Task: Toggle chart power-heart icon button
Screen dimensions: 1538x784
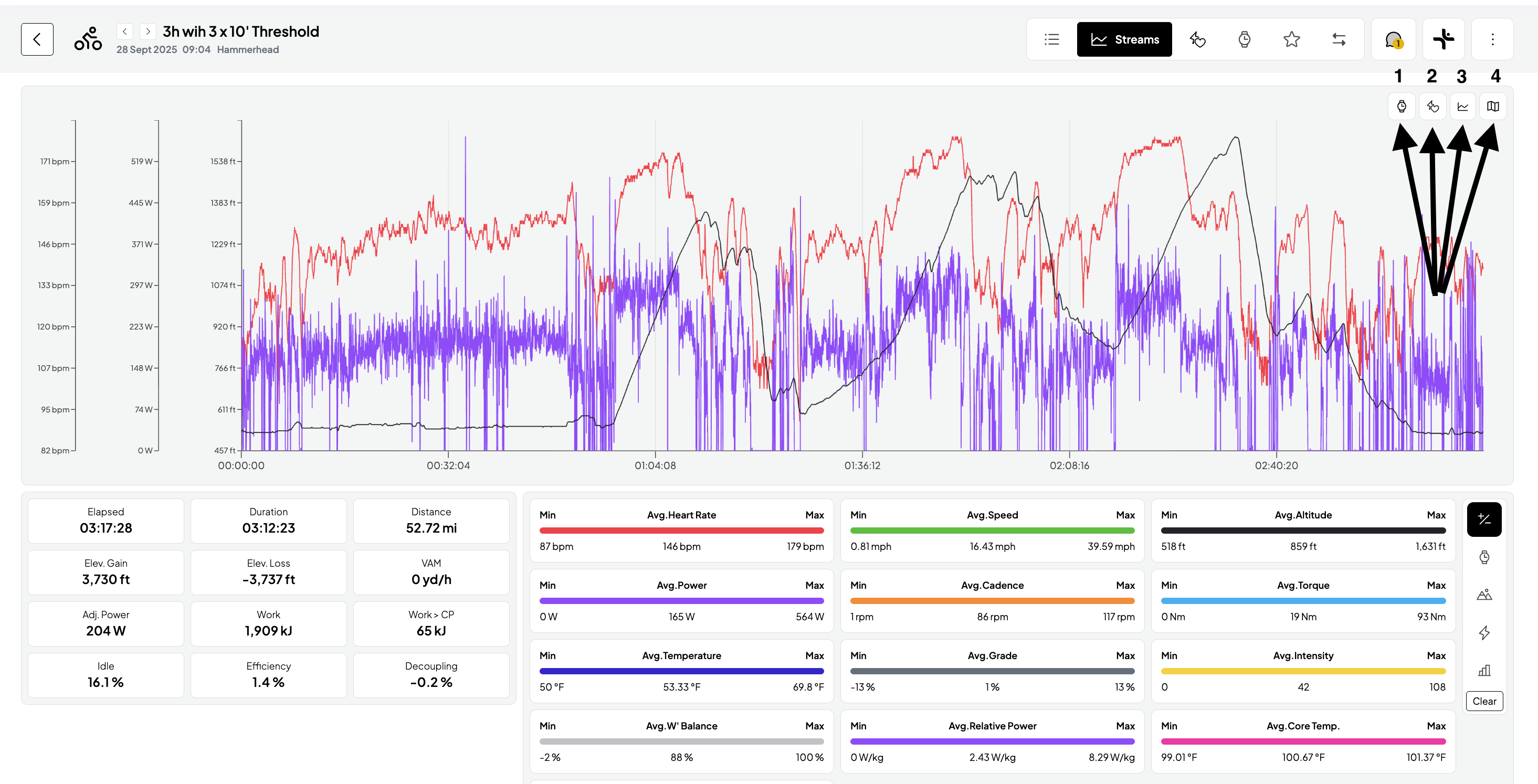Action: point(1432,107)
